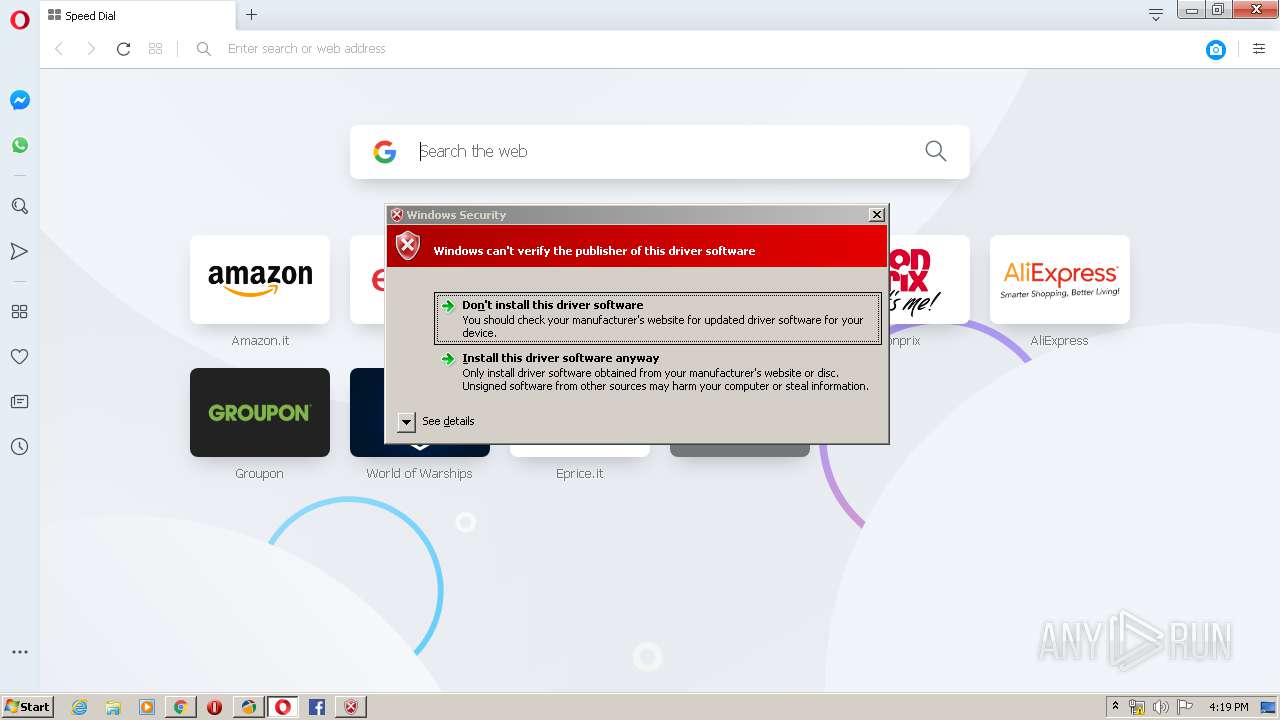Open the AliExpress speed dial tile

1060,280
